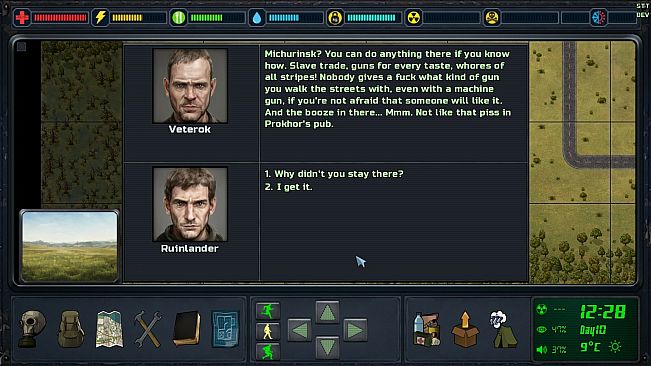Select the sneaking movement mode
This screenshot has width=651, height=366.
[268, 351]
